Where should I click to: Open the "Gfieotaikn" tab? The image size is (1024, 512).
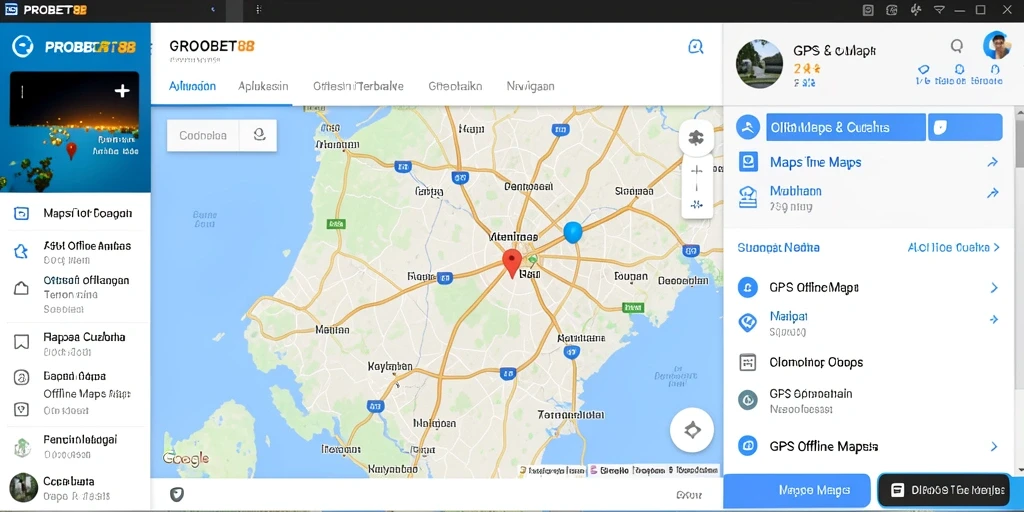tap(455, 86)
